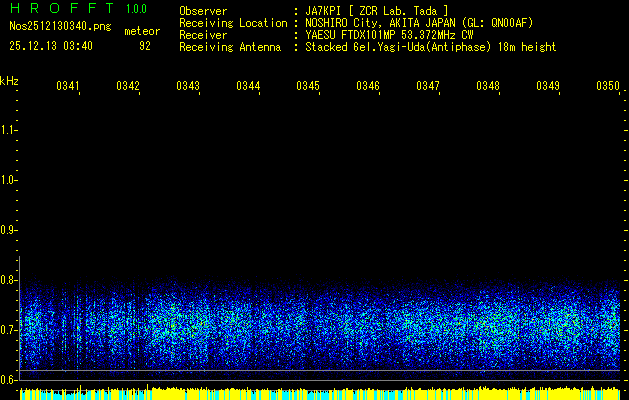Click the 0341 time marker

68,87
